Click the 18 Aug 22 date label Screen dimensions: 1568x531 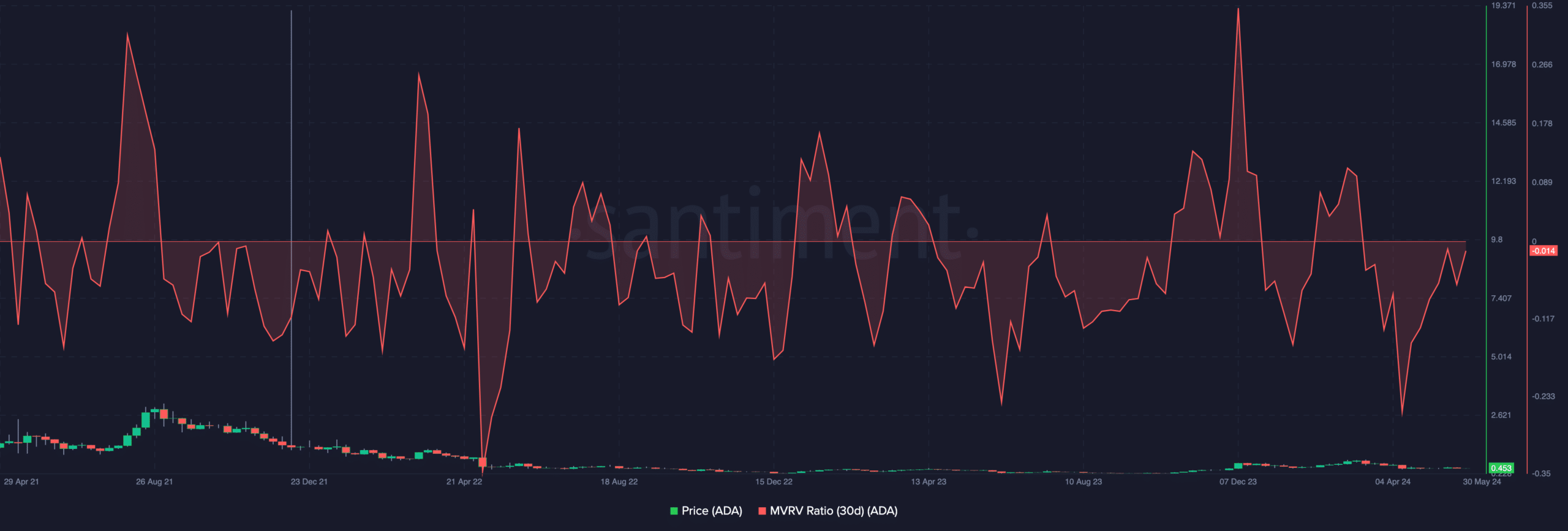[x=619, y=482]
